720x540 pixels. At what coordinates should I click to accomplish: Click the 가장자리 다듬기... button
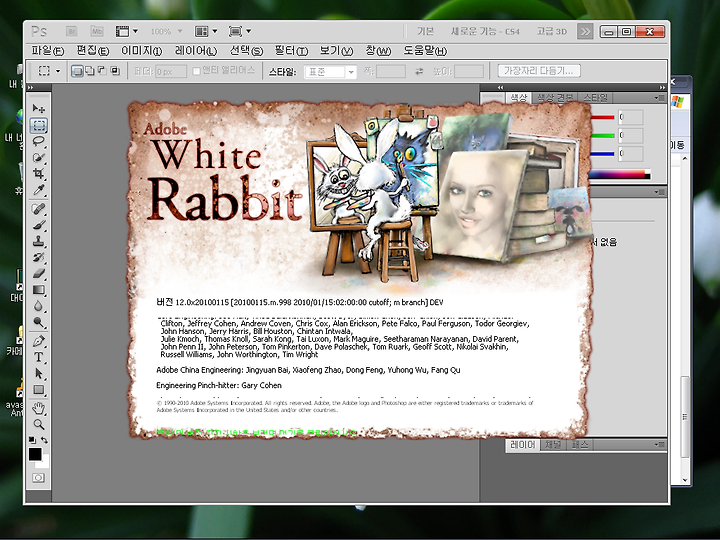[x=539, y=71]
